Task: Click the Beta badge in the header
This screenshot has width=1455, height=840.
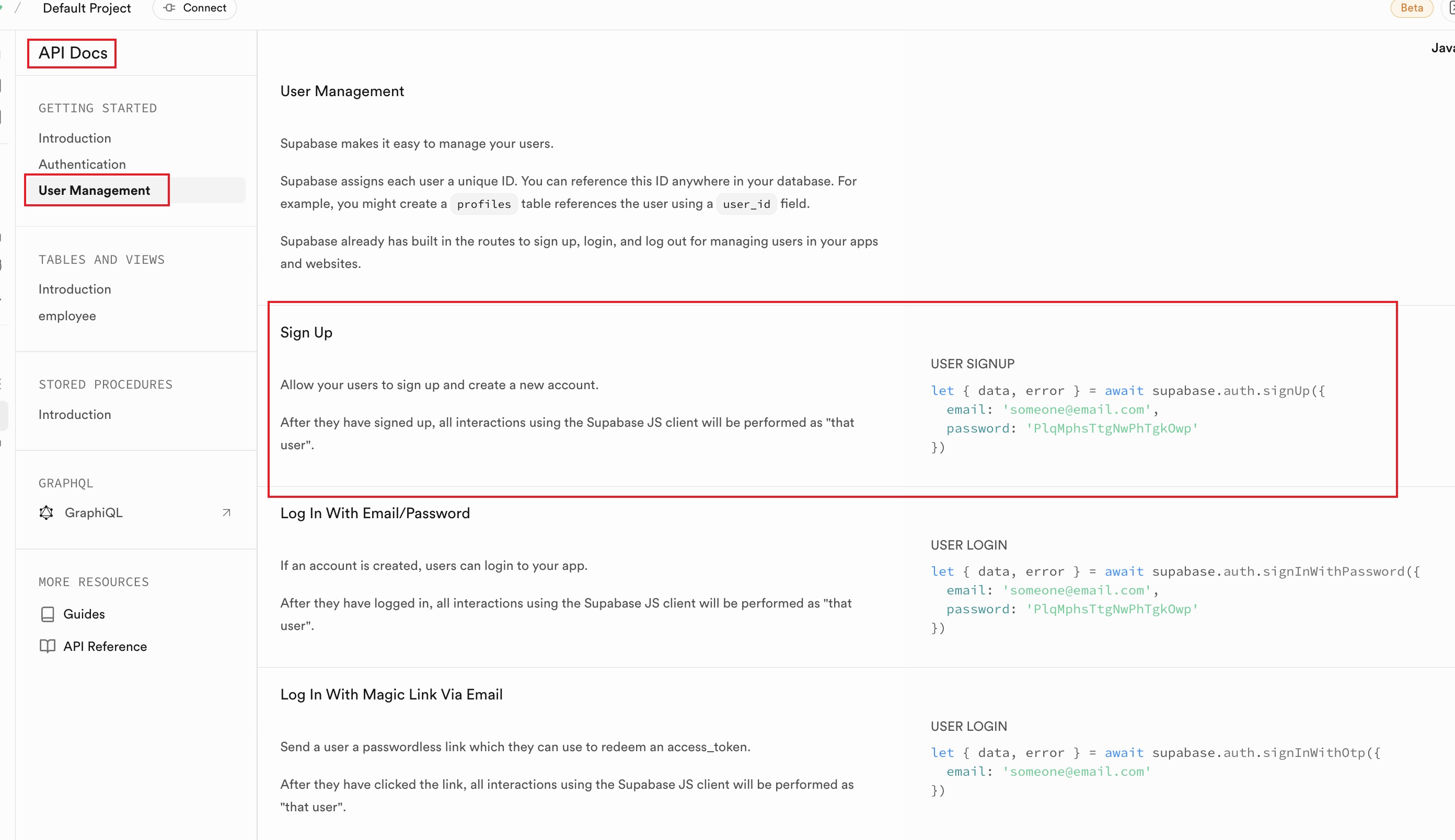Action: pos(1411,8)
